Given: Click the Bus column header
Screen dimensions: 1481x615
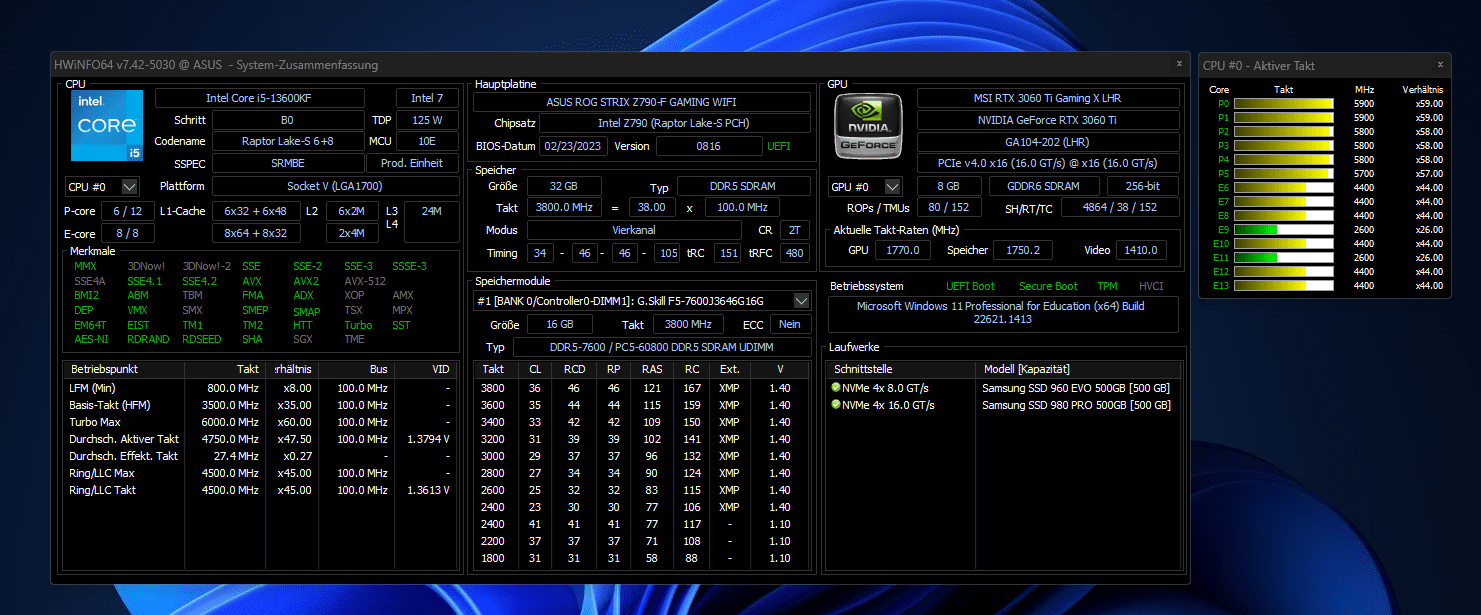Looking at the screenshot, I should 356,369.
